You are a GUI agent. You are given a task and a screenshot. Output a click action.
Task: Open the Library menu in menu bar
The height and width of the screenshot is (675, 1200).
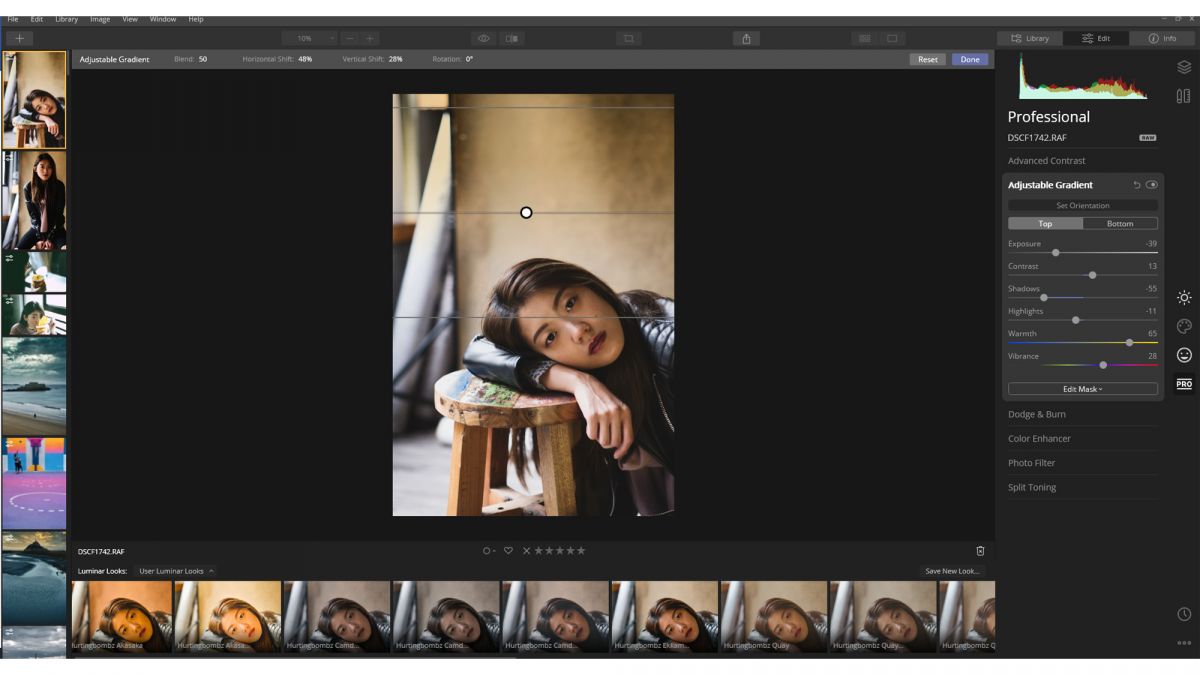(x=66, y=19)
